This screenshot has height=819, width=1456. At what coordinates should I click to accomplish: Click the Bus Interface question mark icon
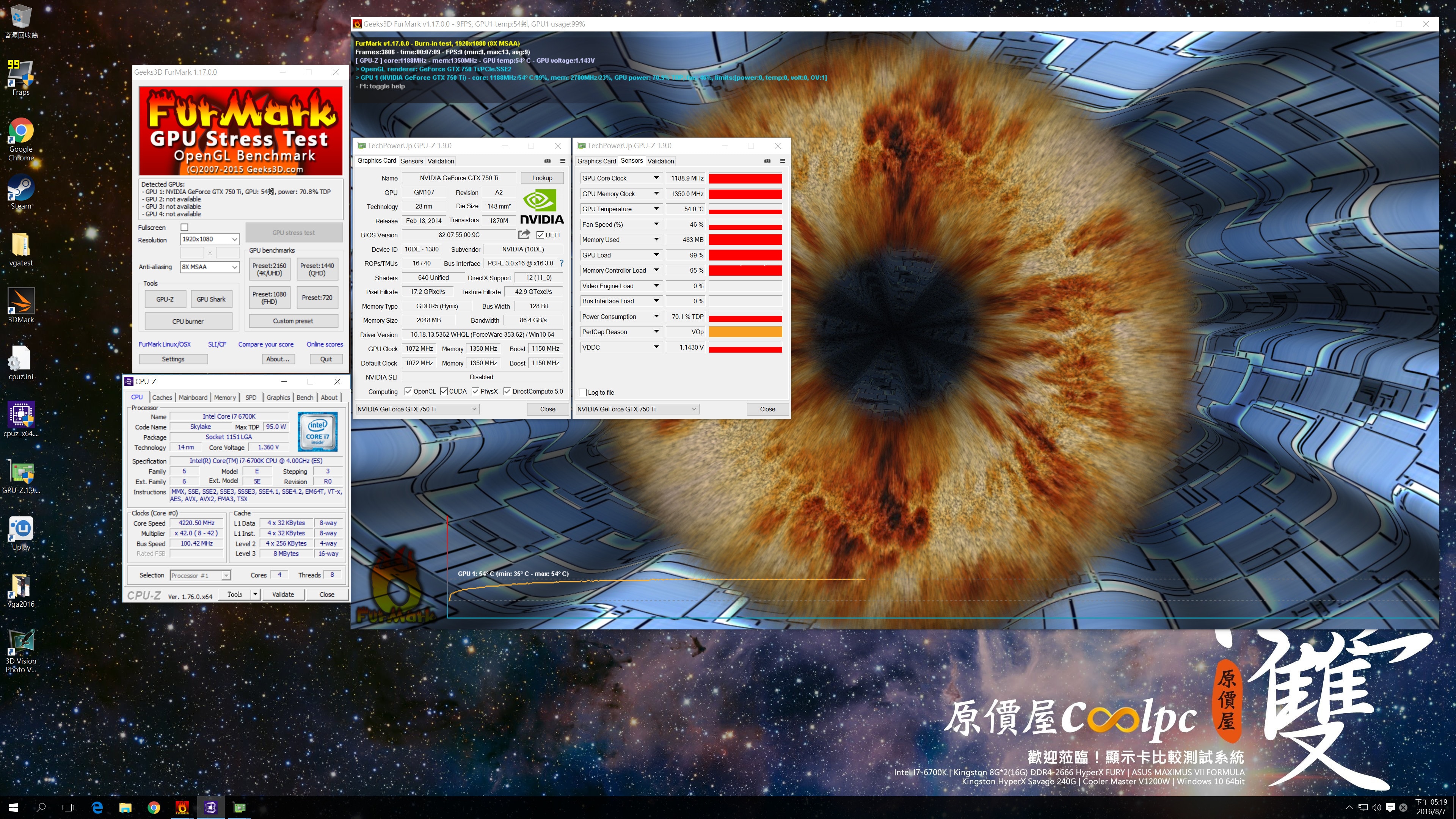point(561,264)
